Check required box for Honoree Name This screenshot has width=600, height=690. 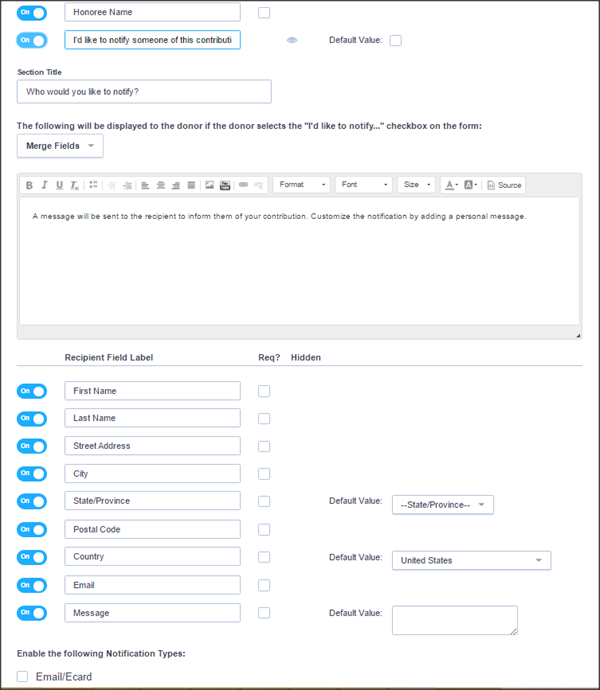(264, 13)
